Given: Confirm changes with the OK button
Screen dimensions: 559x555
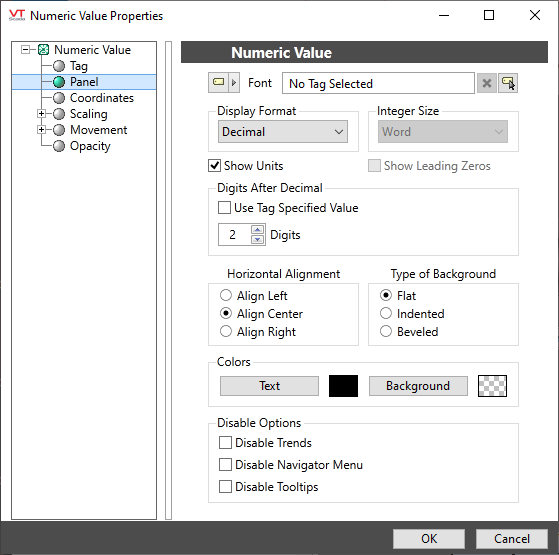Looking at the screenshot, I should pos(429,539).
